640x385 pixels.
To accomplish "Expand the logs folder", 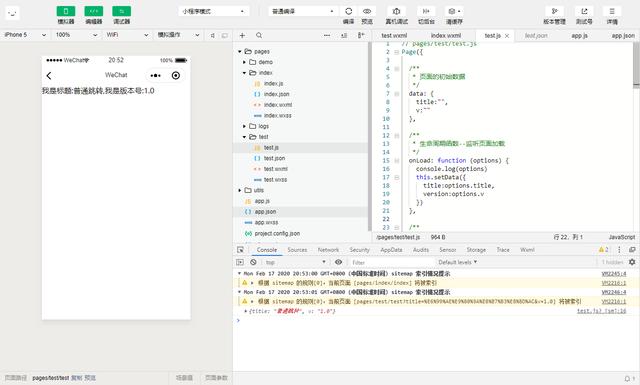I will [x=244, y=126].
